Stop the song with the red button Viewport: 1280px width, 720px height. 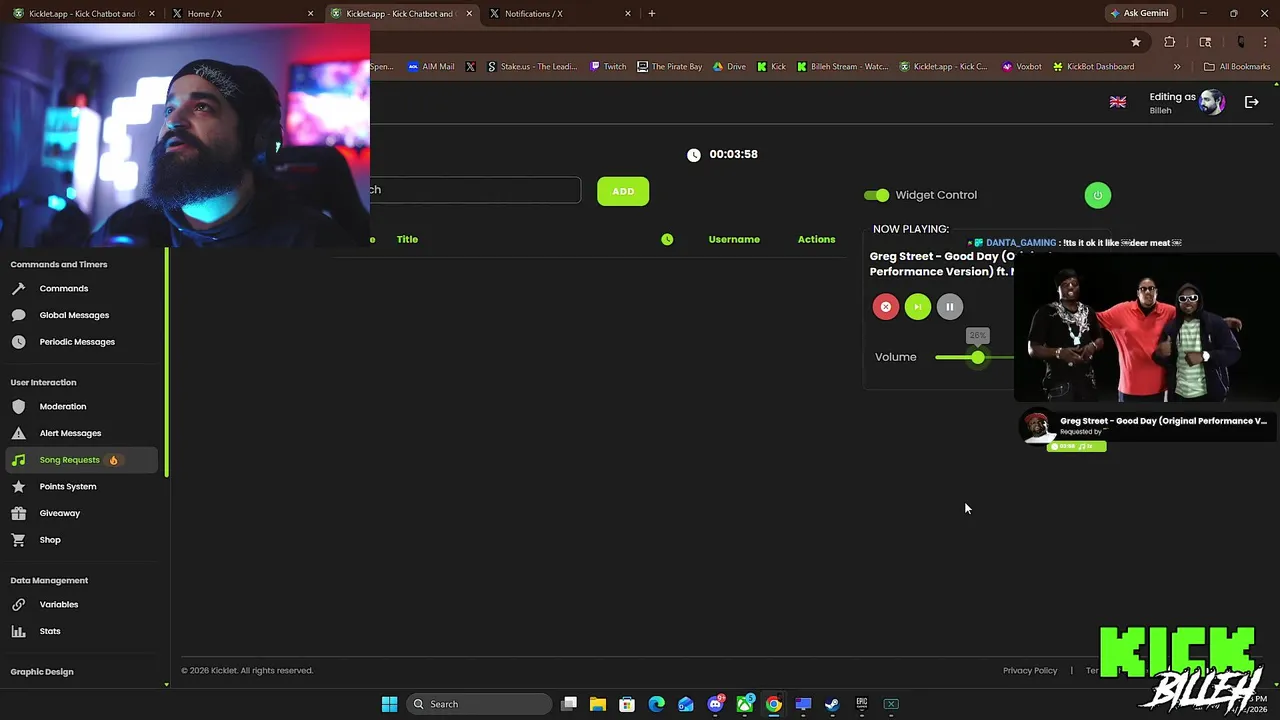(885, 307)
